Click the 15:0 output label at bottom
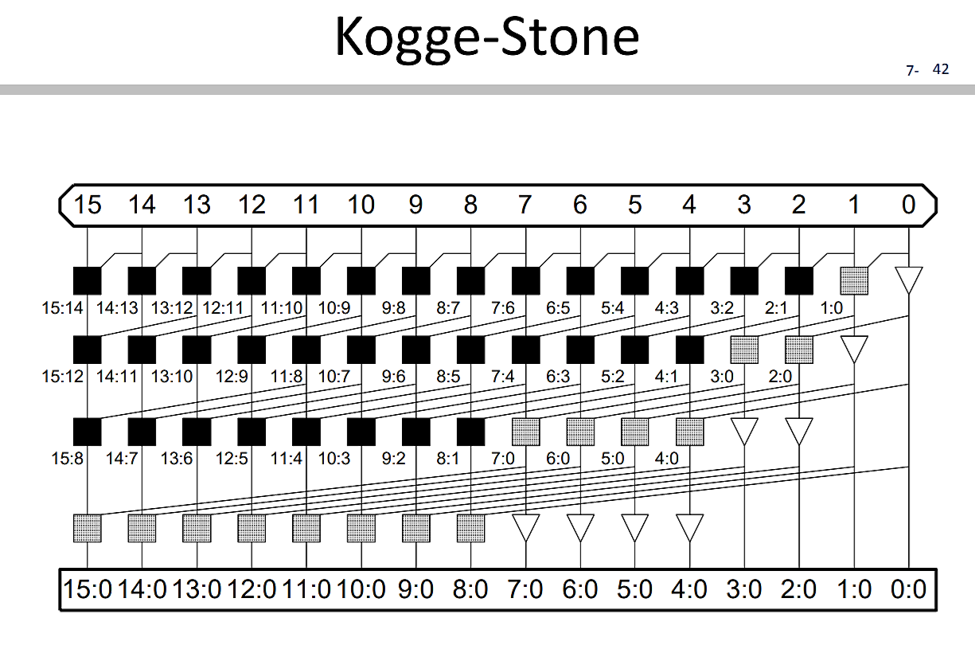 click(x=88, y=589)
